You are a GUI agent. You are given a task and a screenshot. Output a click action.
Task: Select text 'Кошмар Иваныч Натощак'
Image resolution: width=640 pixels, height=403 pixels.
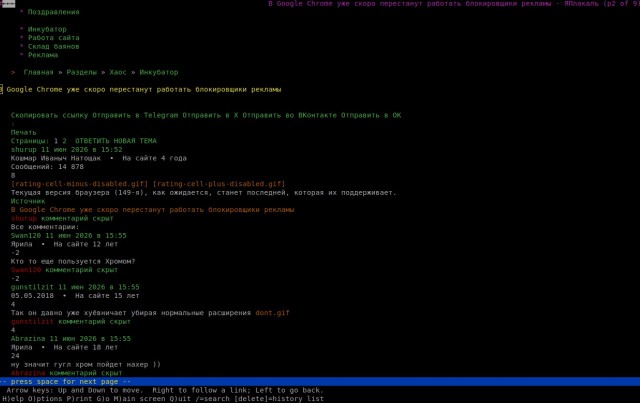[56, 158]
